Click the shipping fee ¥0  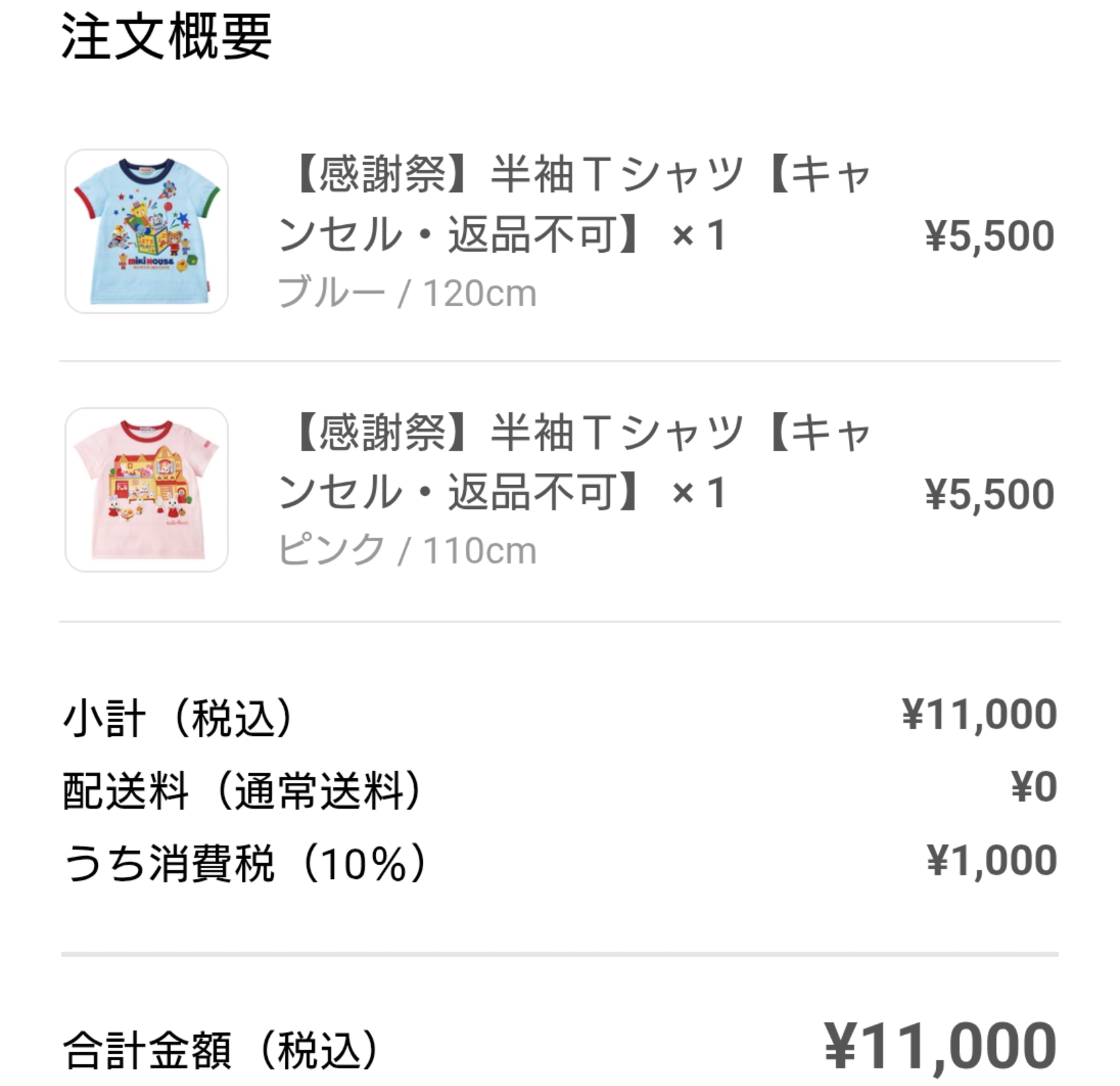(1033, 787)
